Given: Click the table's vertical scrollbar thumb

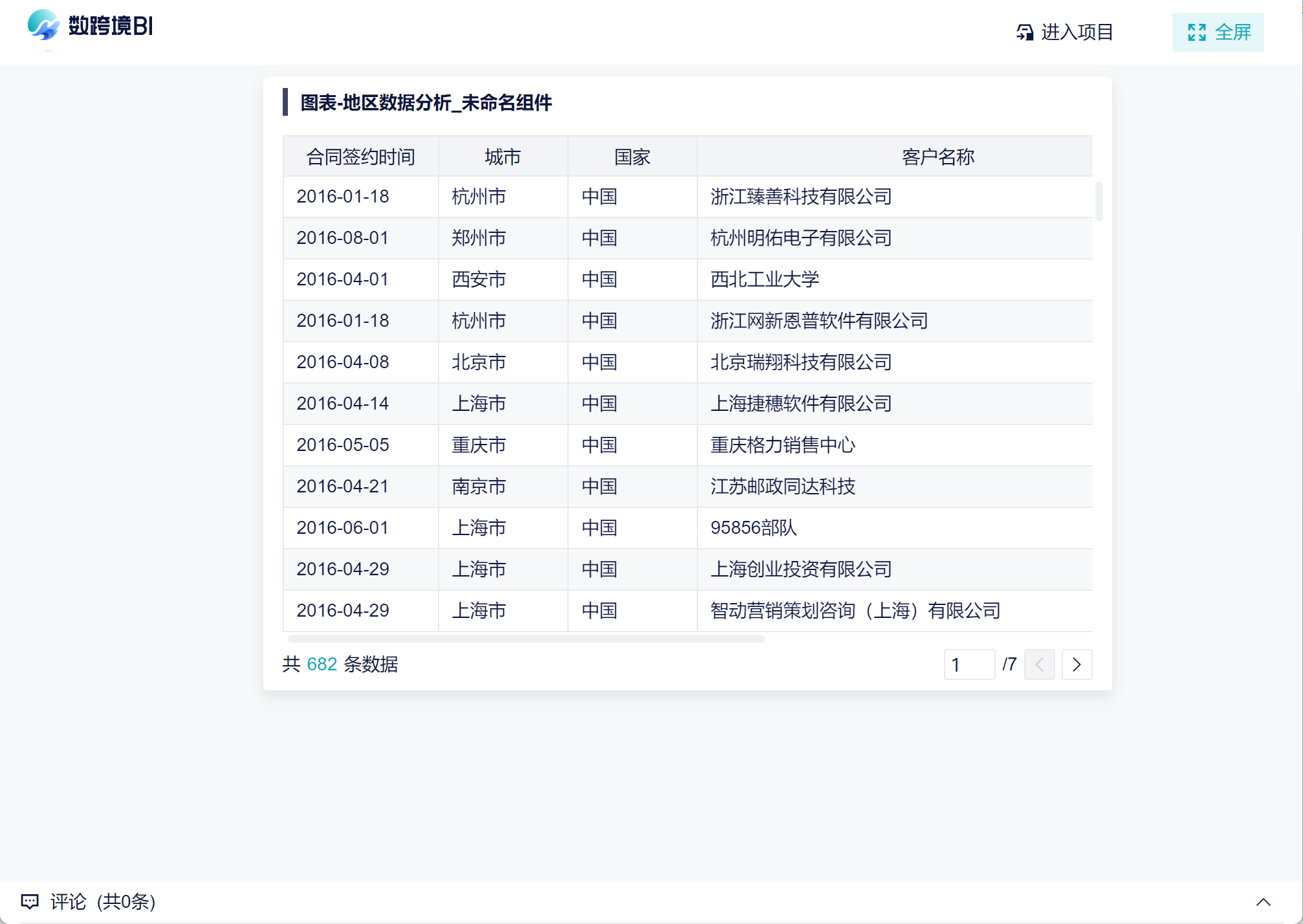Looking at the screenshot, I should click(x=1099, y=202).
